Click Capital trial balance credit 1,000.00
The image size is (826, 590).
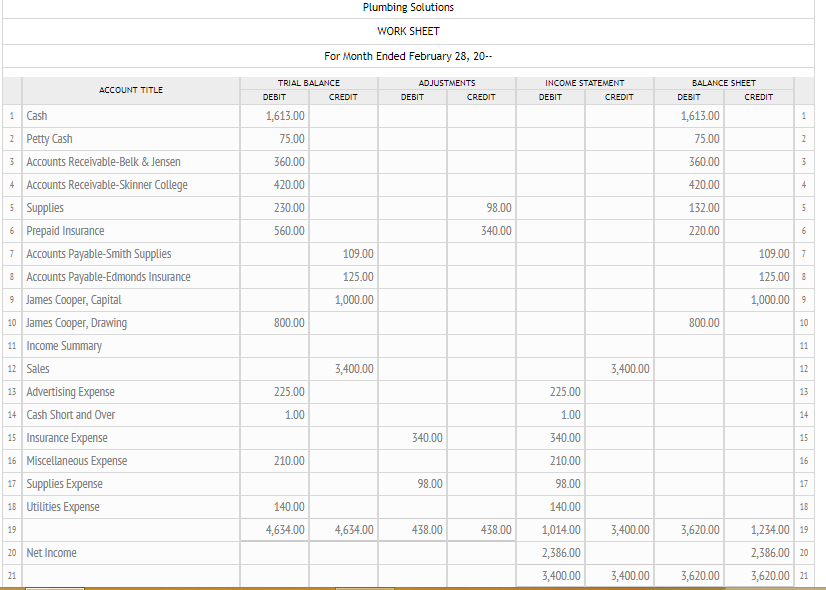coord(343,300)
